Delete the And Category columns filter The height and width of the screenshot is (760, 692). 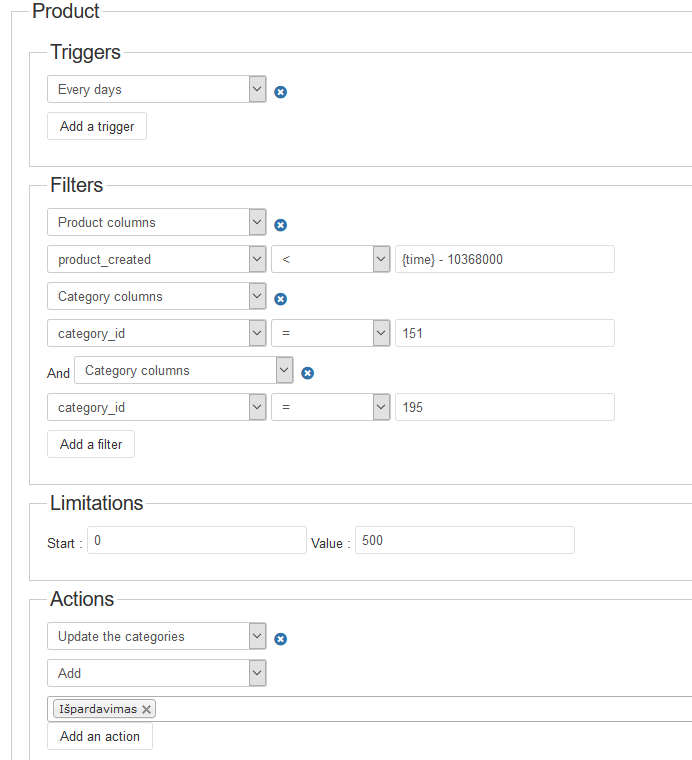point(308,373)
